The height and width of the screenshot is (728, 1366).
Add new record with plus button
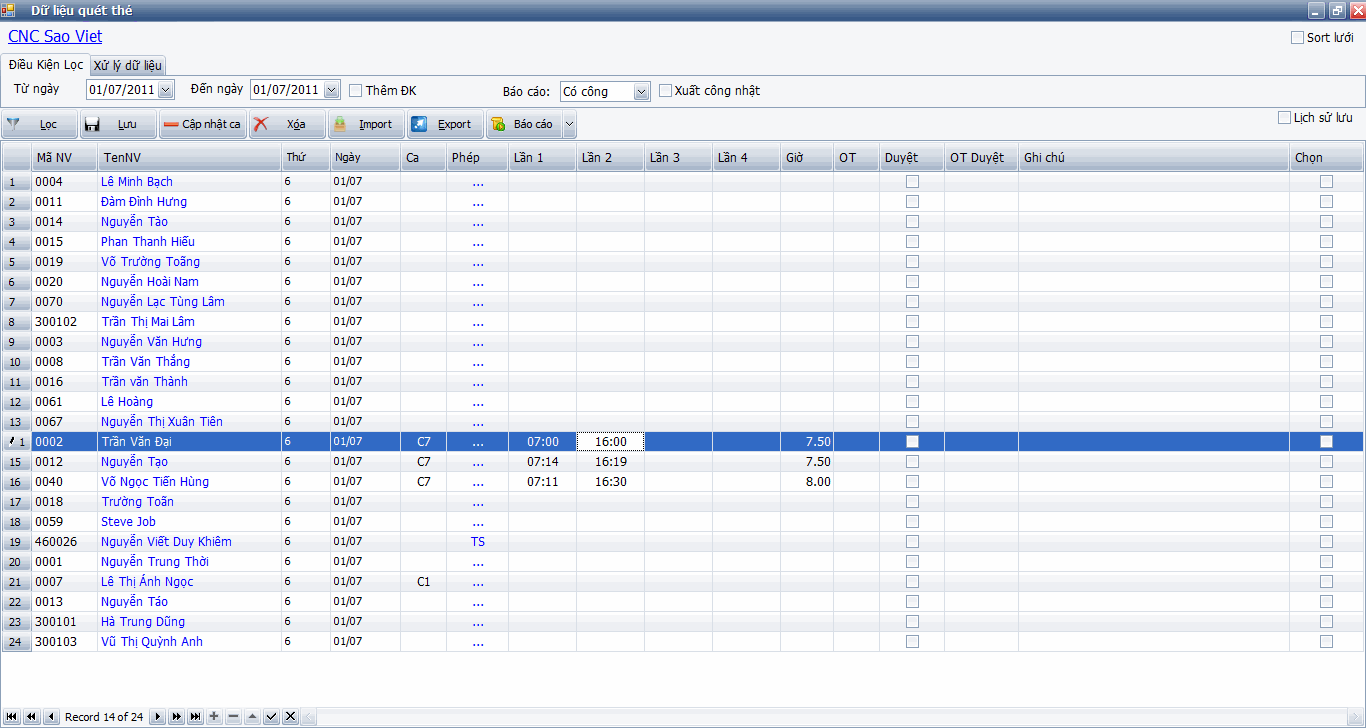(x=214, y=717)
